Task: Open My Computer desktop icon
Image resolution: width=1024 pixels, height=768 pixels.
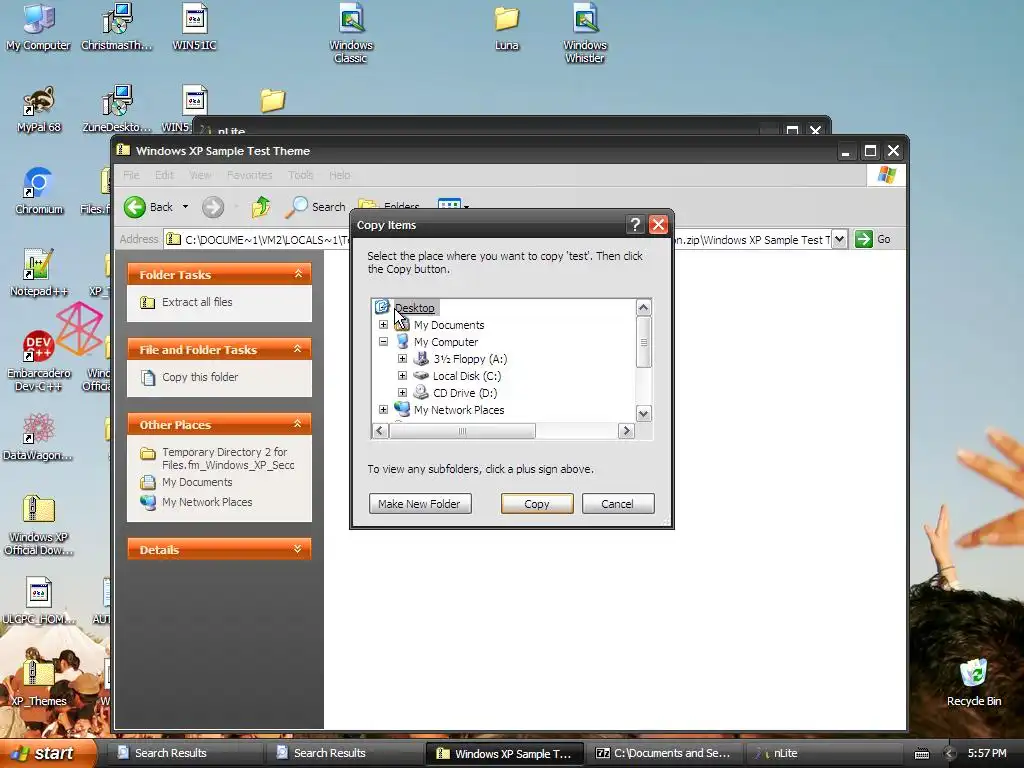Action: [39, 27]
